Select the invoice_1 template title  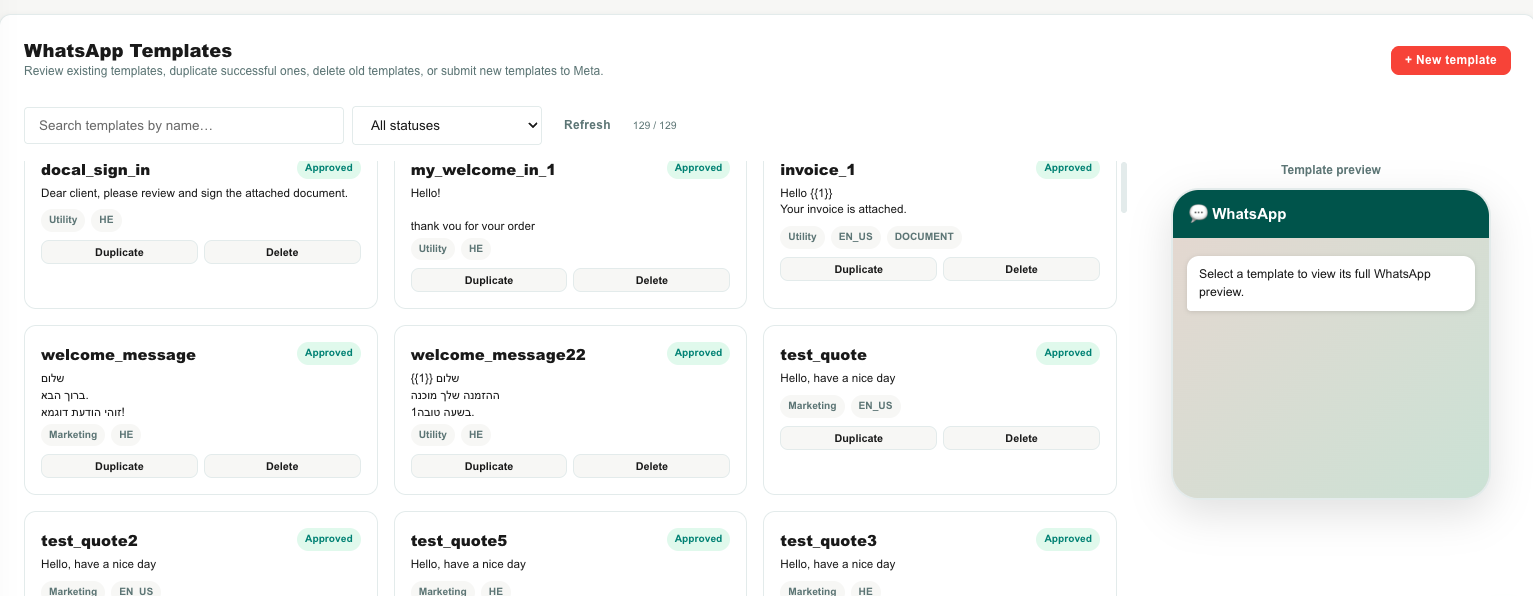point(818,170)
